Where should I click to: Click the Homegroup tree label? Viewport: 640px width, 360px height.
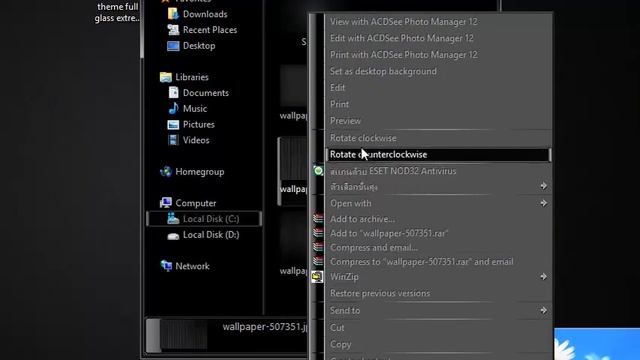tap(200, 172)
